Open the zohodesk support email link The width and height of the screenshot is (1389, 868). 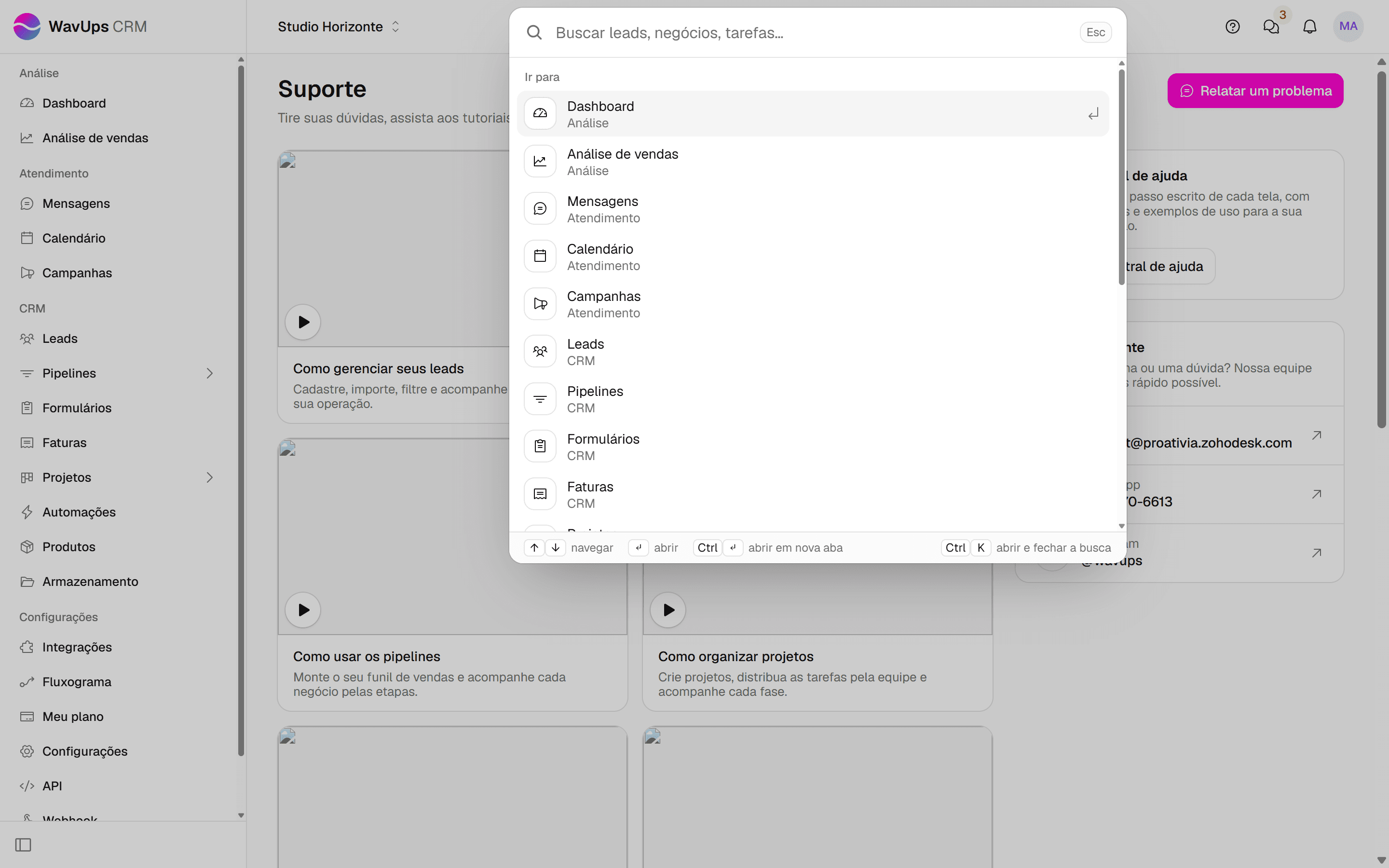pyautogui.click(x=1234, y=436)
